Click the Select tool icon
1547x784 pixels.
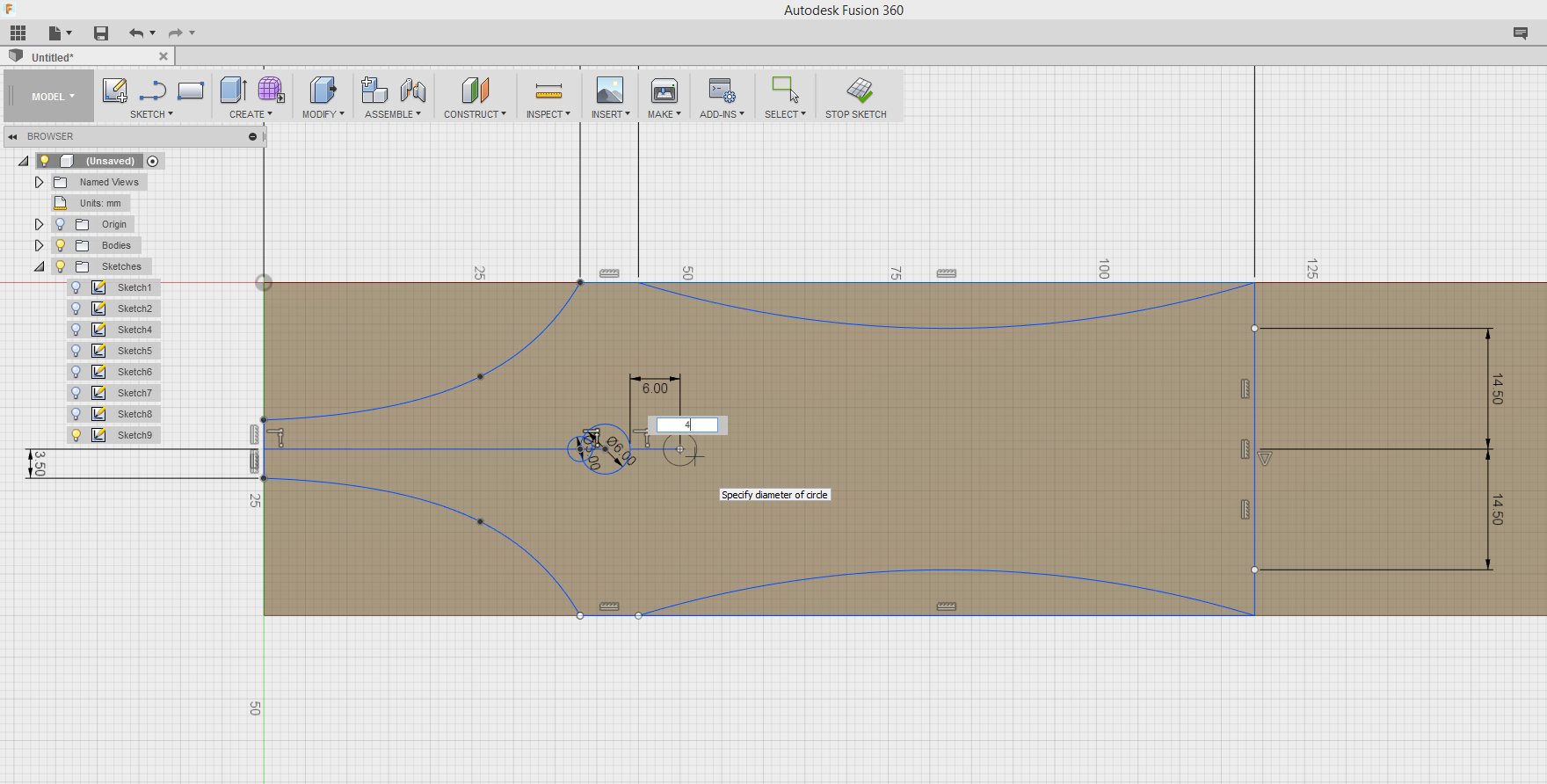pyautogui.click(x=785, y=90)
